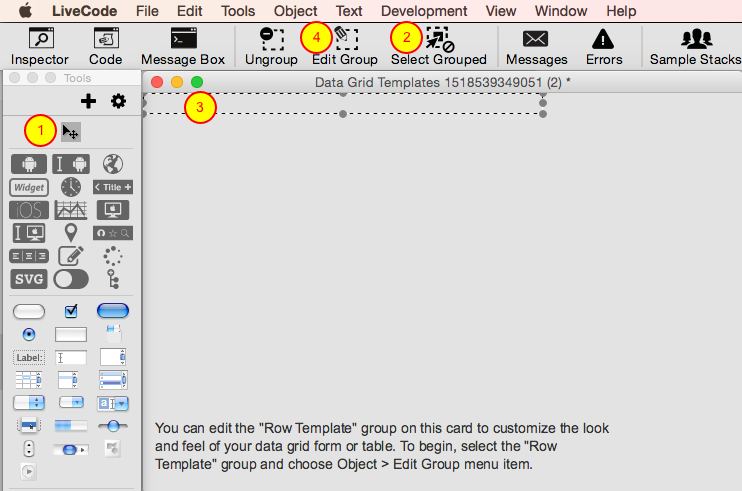Choose the pulldown menu button object
Viewport: 742px width, 491px height.
pos(71,403)
